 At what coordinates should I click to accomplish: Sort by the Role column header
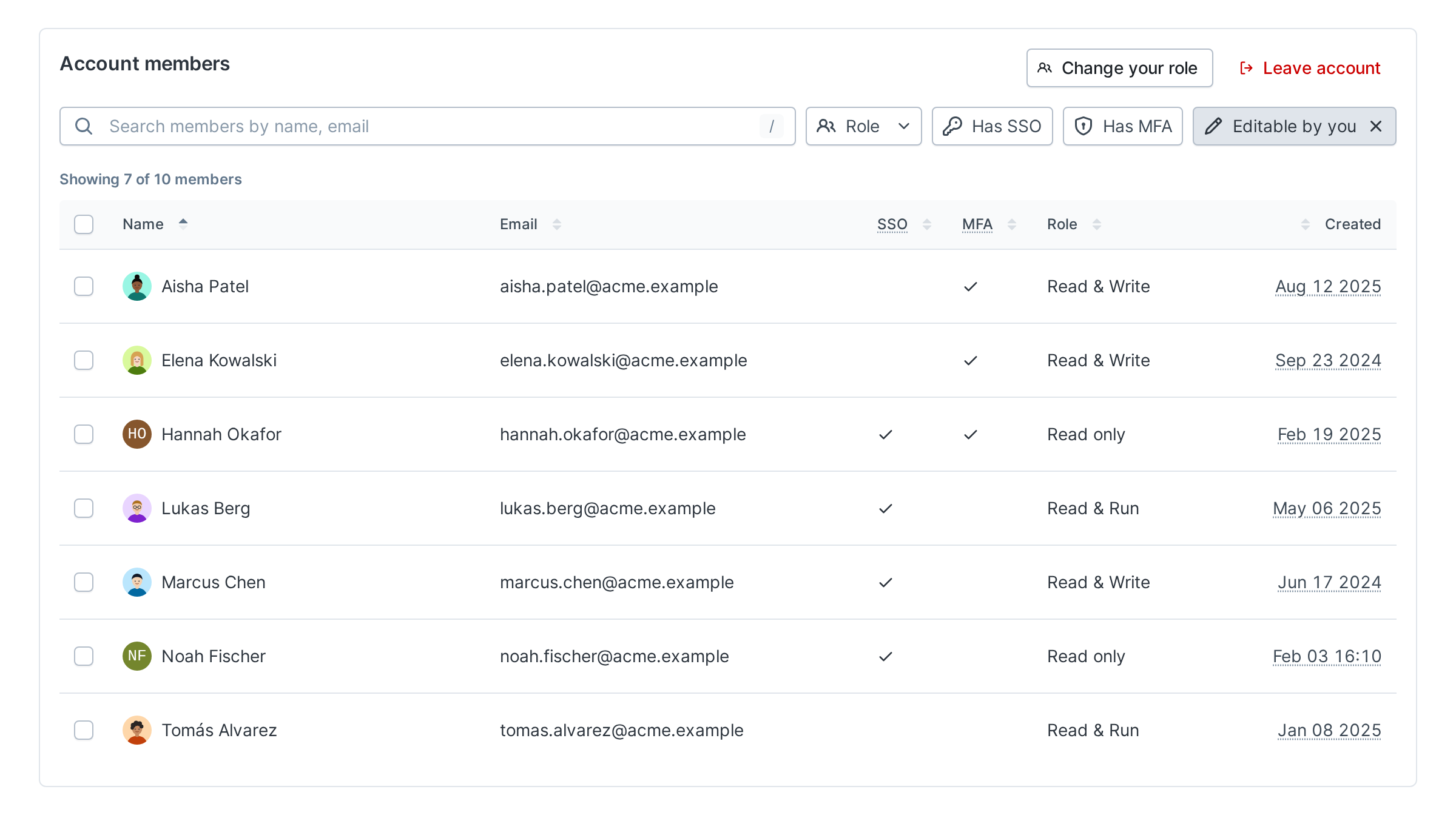tap(1062, 224)
